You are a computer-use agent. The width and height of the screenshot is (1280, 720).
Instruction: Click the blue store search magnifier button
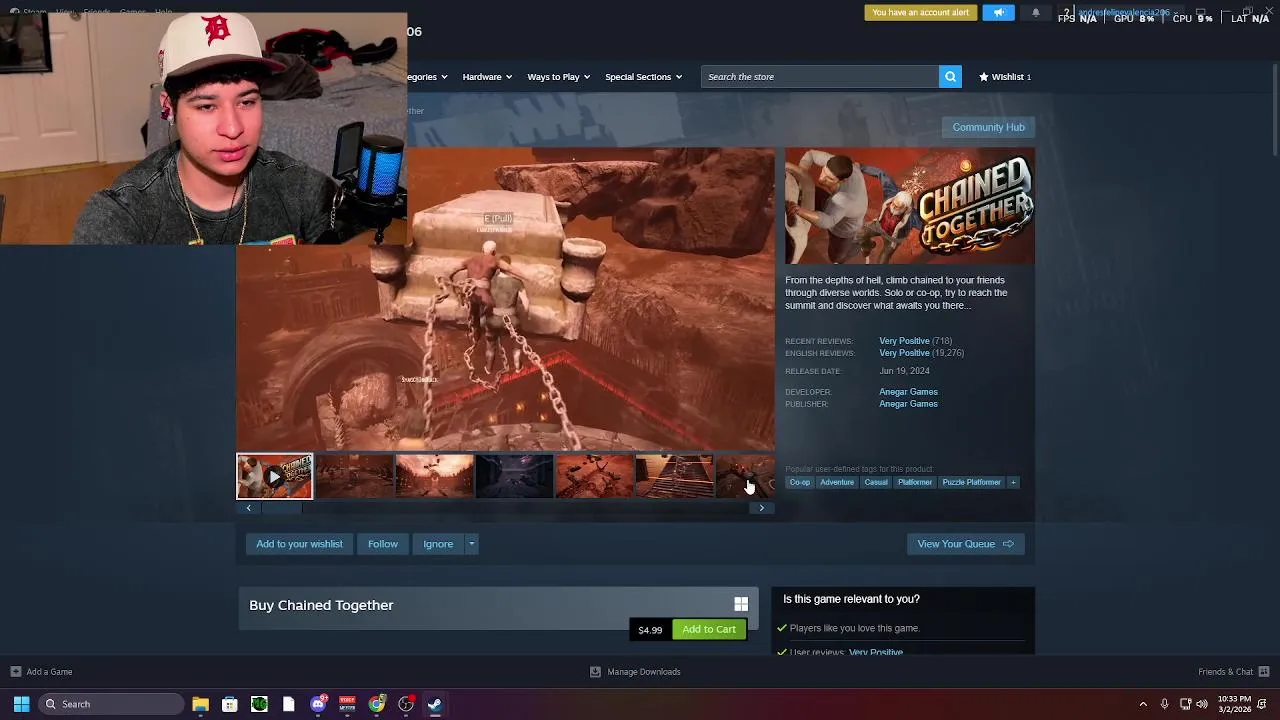click(950, 77)
